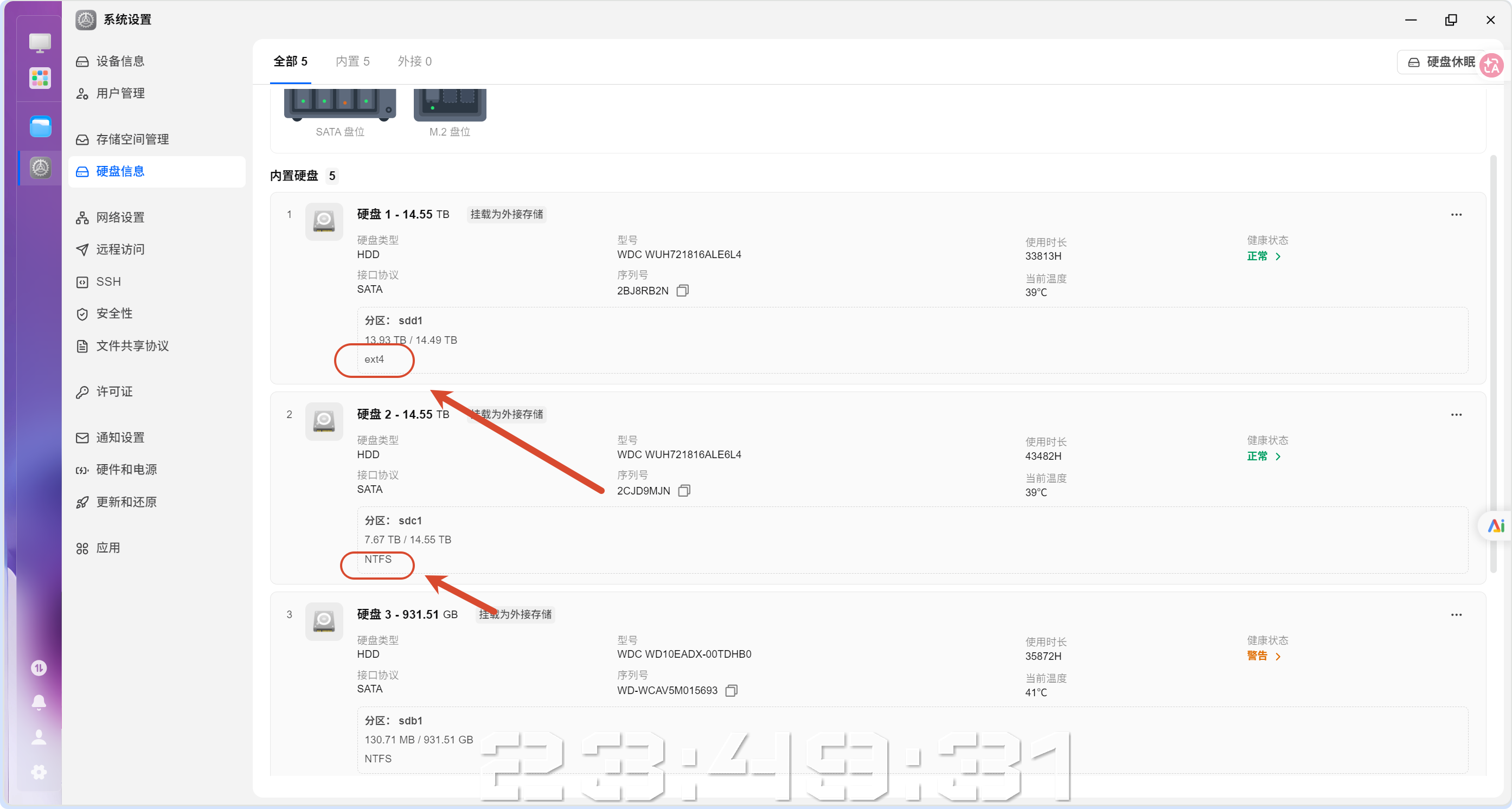Open the blue file manager icon in dock
Viewport: 1512px width, 809px height.
pyautogui.click(x=40, y=126)
